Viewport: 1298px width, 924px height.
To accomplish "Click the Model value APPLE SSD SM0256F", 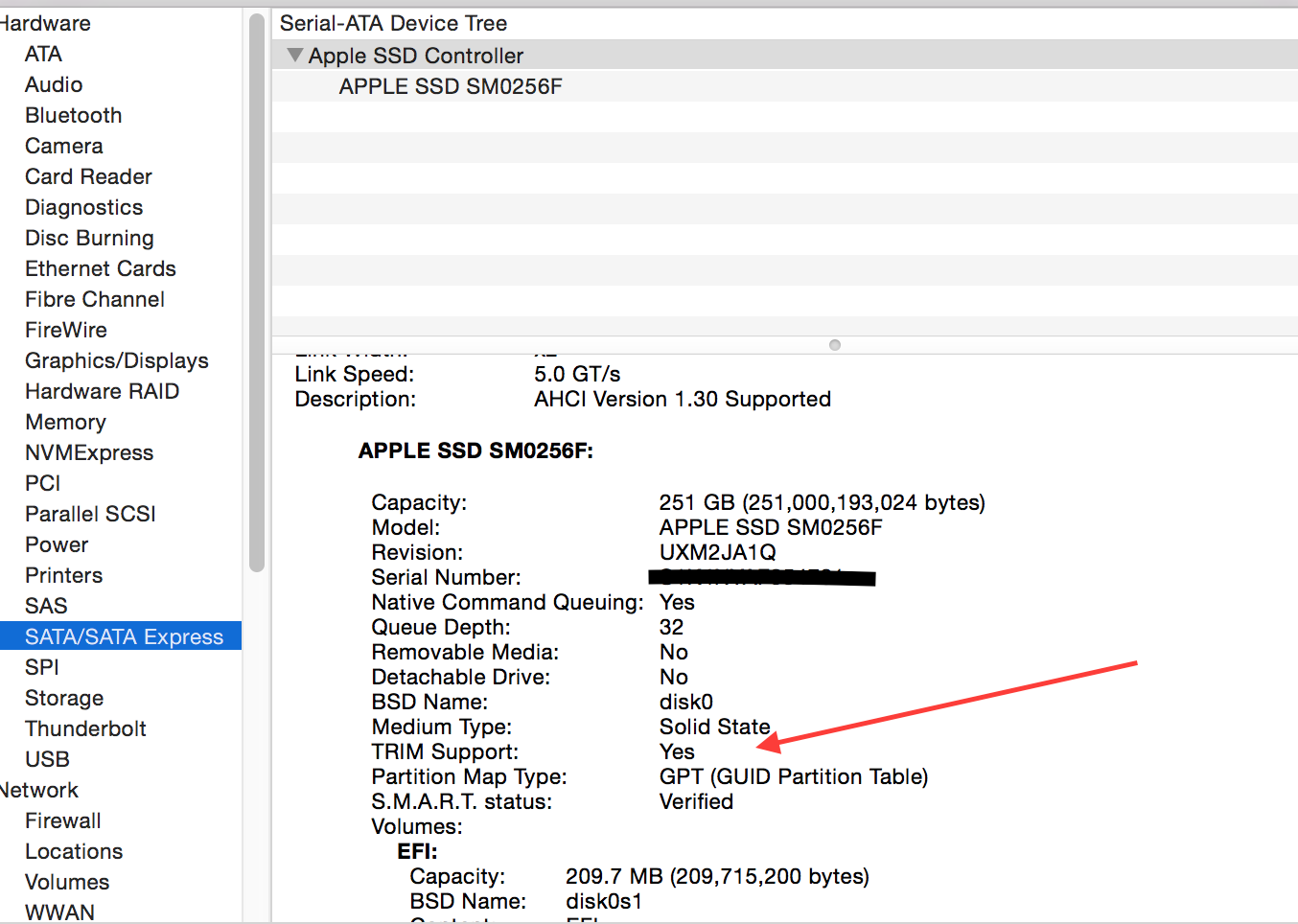I will click(x=771, y=527).
